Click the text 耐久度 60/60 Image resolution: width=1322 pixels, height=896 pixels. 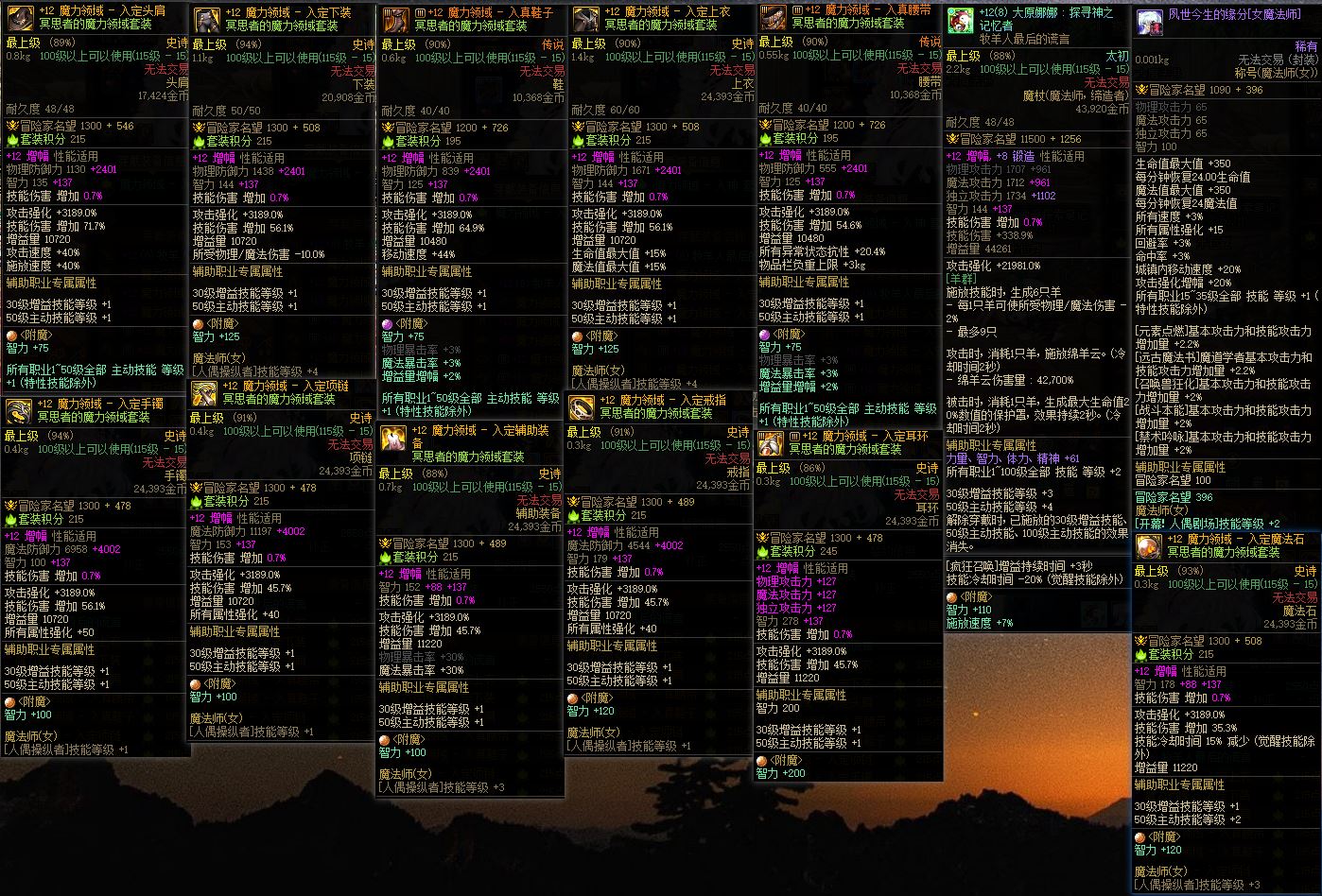pyautogui.click(x=606, y=111)
